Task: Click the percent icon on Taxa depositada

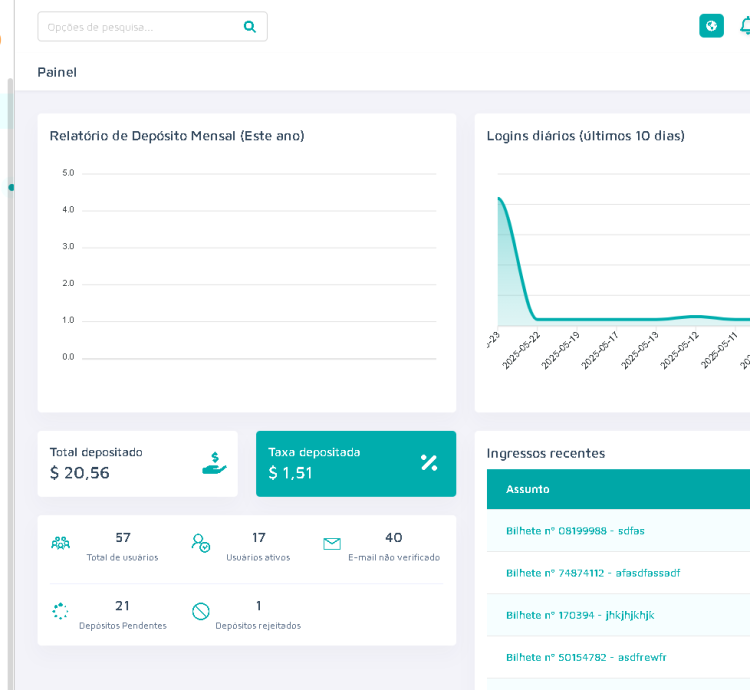Action: [429, 462]
